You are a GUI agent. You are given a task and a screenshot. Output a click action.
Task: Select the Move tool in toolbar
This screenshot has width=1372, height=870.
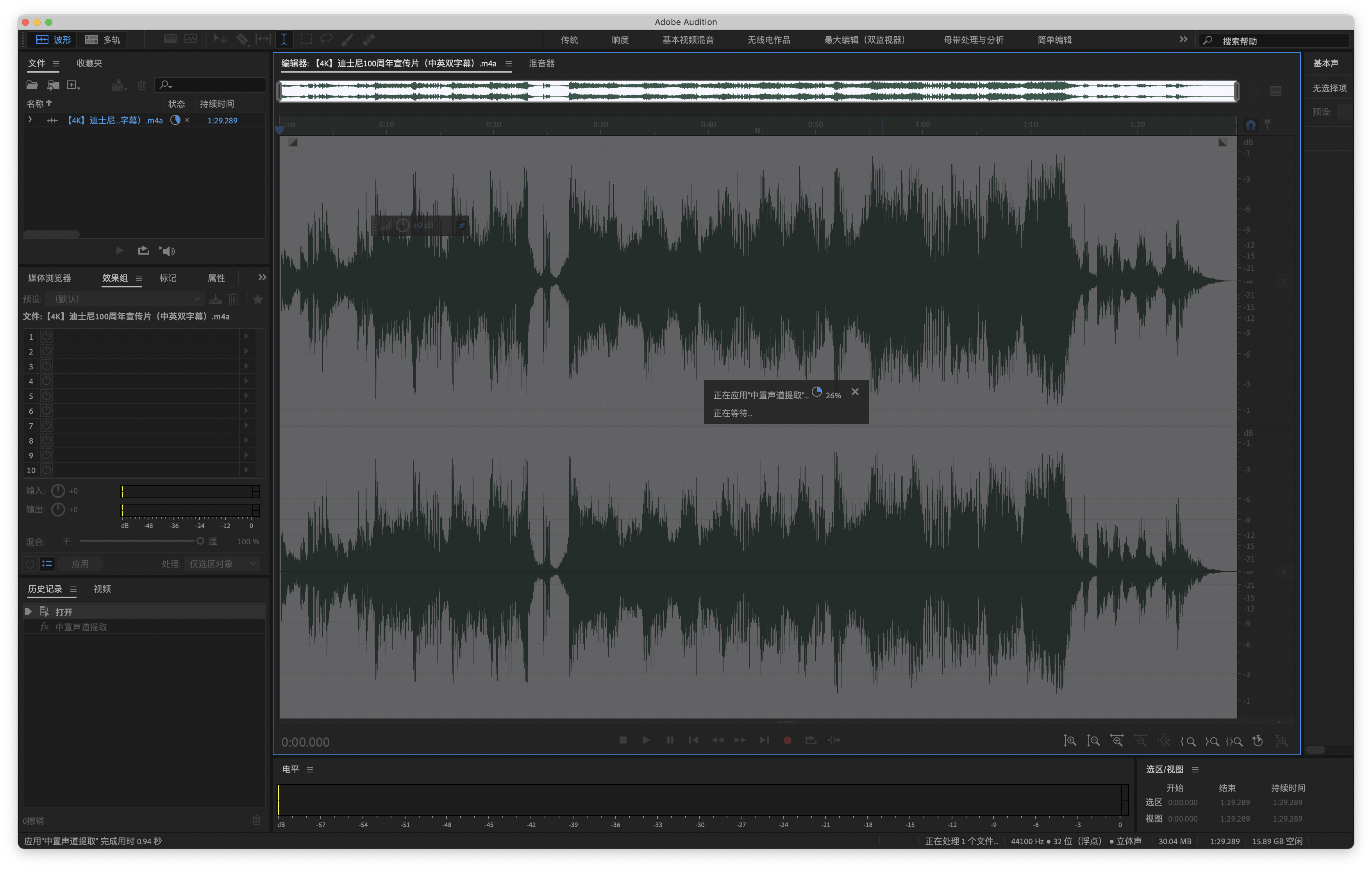(220, 39)
